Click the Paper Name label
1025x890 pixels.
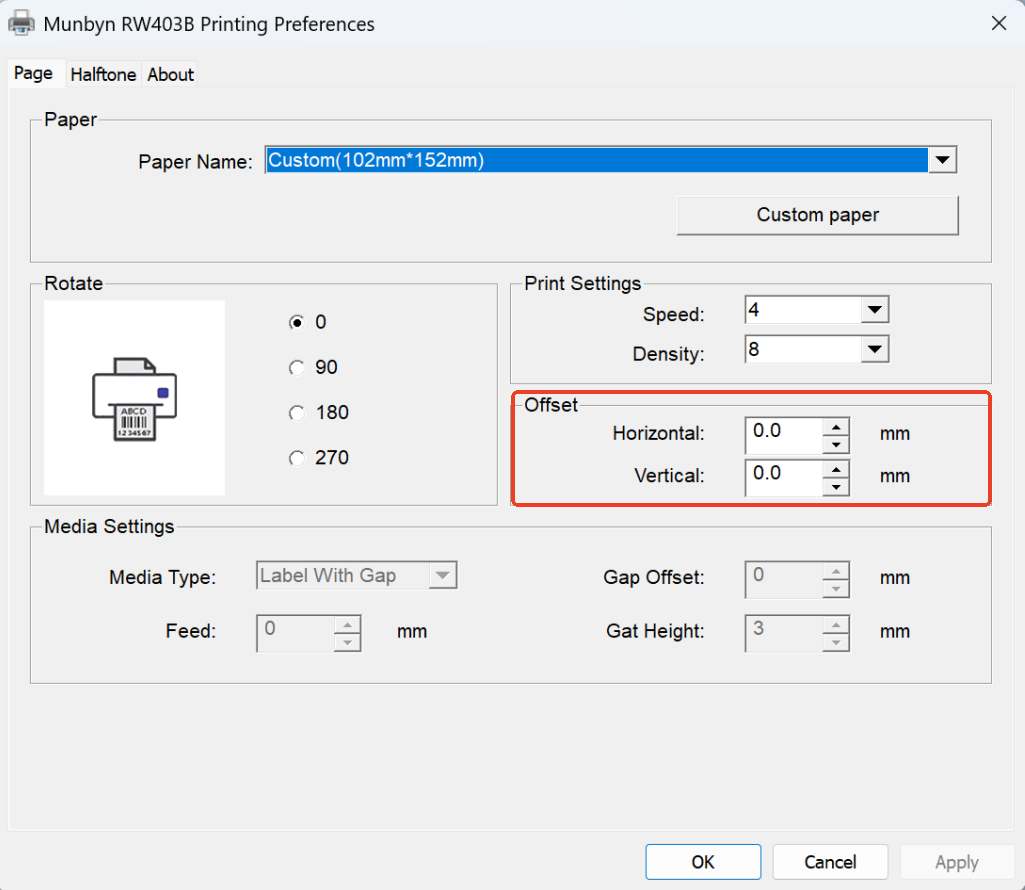click(x=195, y=162)
